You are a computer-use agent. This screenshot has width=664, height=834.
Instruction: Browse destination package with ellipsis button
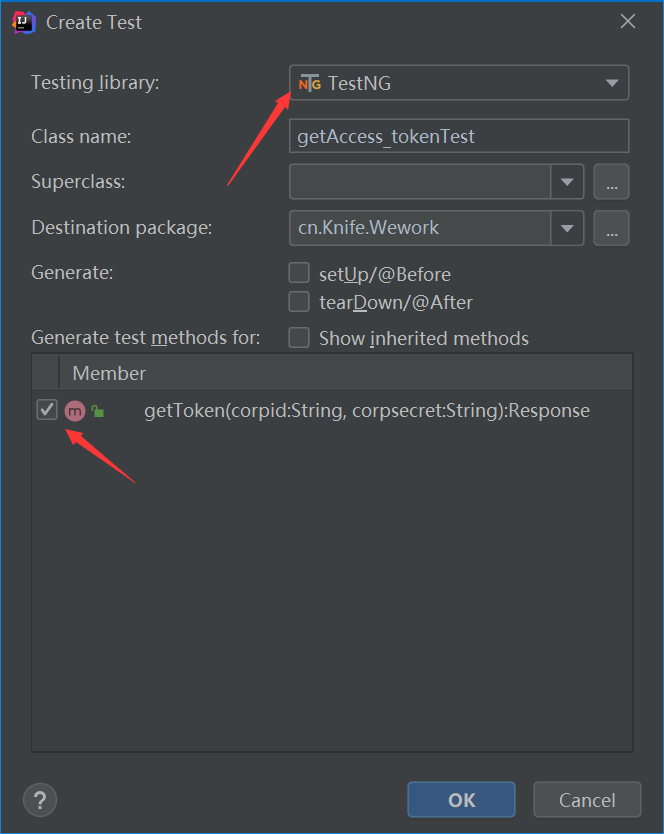611,228
